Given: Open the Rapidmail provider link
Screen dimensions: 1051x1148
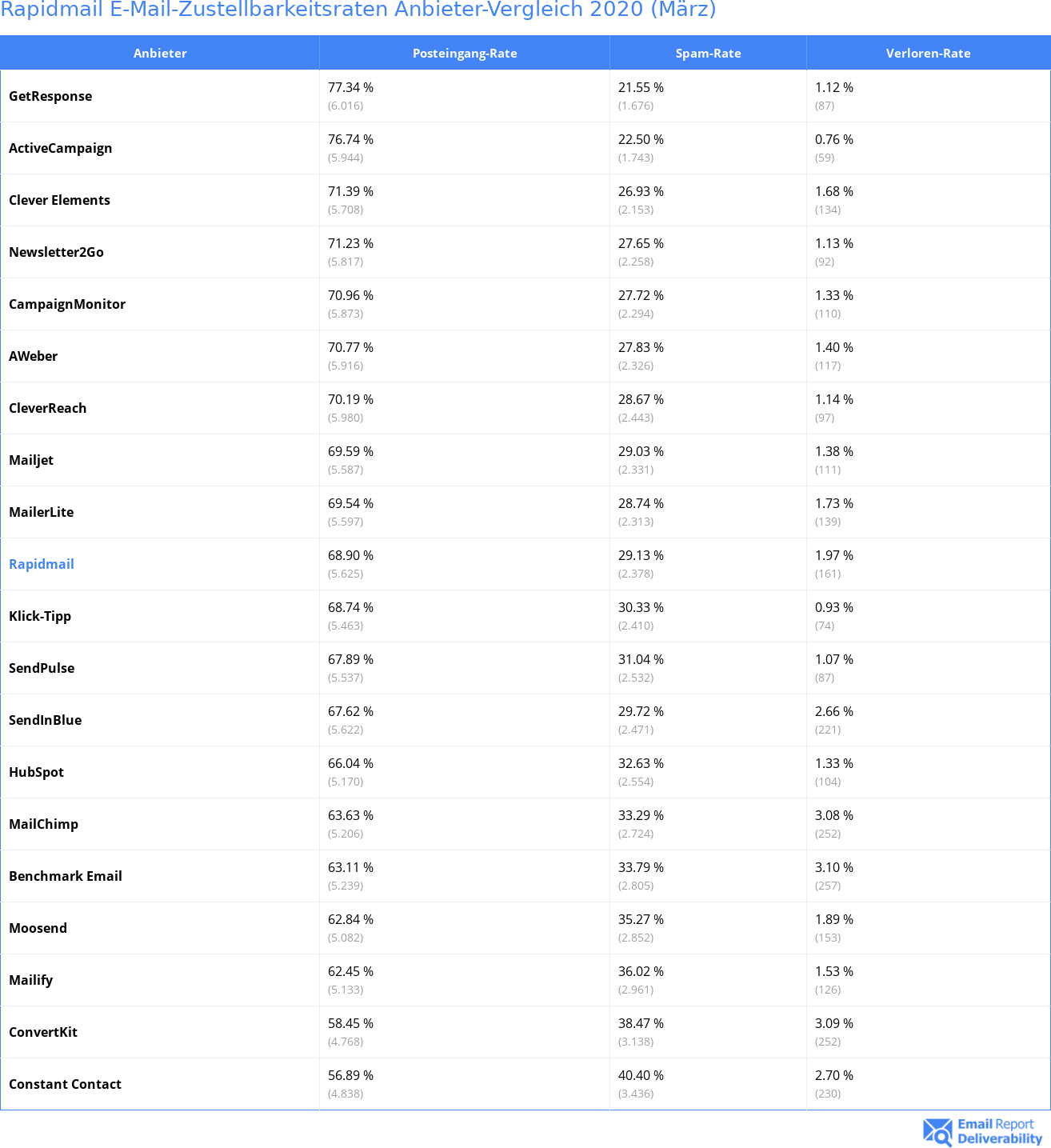Looking at the screenshot, I should point(42,564).
